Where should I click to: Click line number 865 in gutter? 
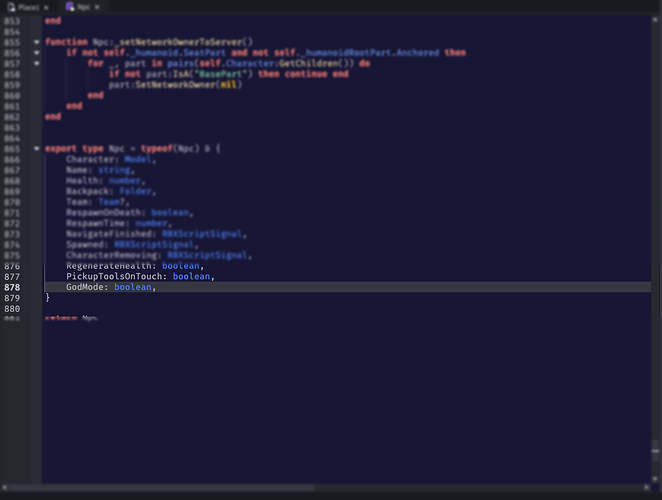coord(12,149)
